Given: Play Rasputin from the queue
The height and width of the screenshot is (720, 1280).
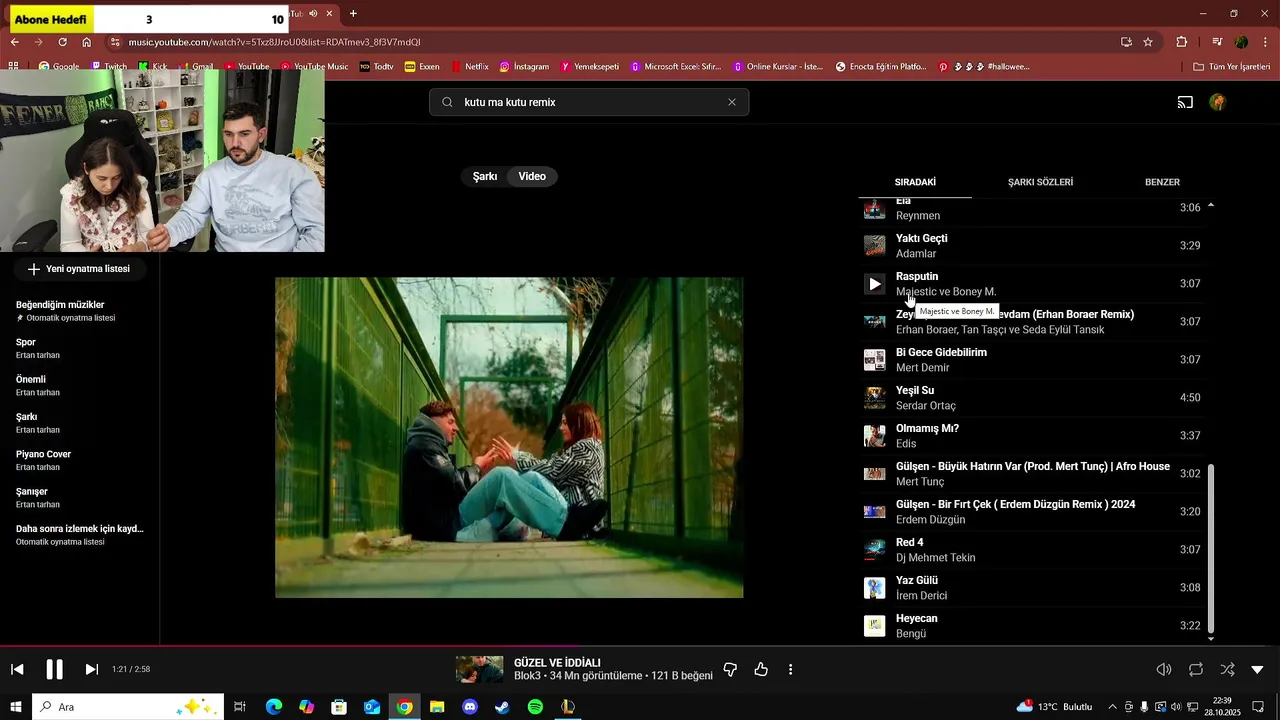Looking at the screenshot, I should [875, 284].
